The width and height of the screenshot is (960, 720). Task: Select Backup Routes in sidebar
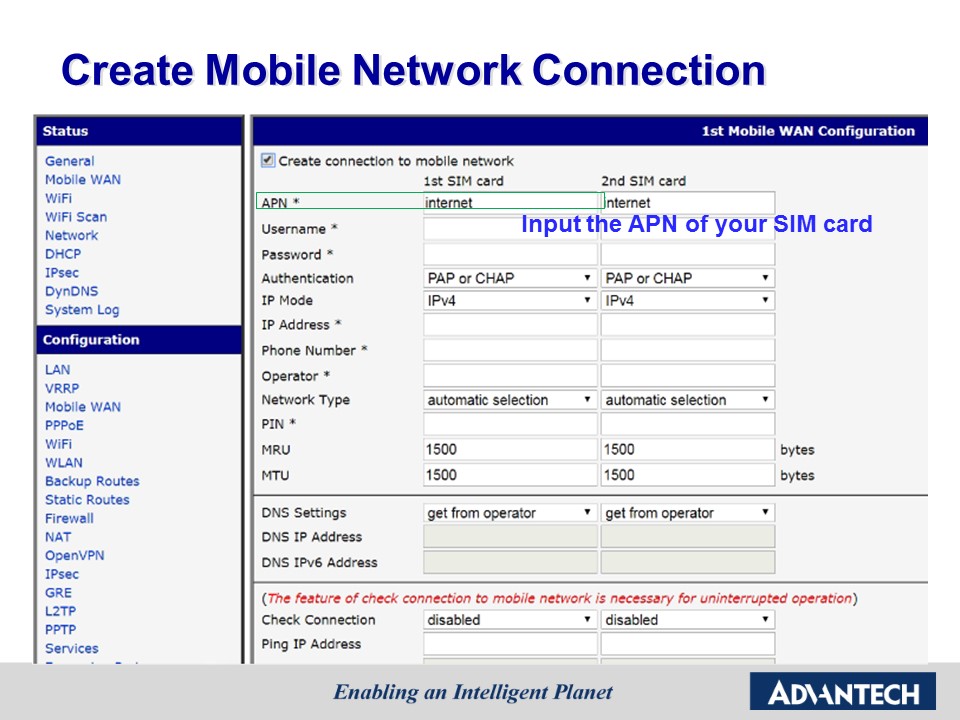92,481
